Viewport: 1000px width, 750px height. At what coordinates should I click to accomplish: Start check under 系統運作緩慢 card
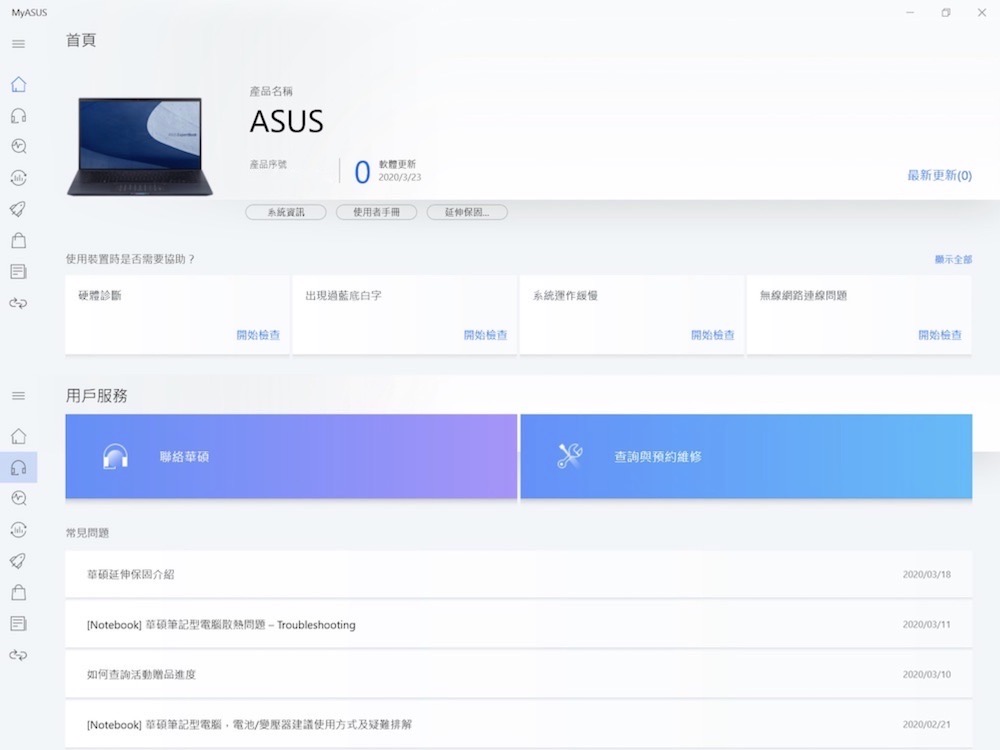click(712, 335)
